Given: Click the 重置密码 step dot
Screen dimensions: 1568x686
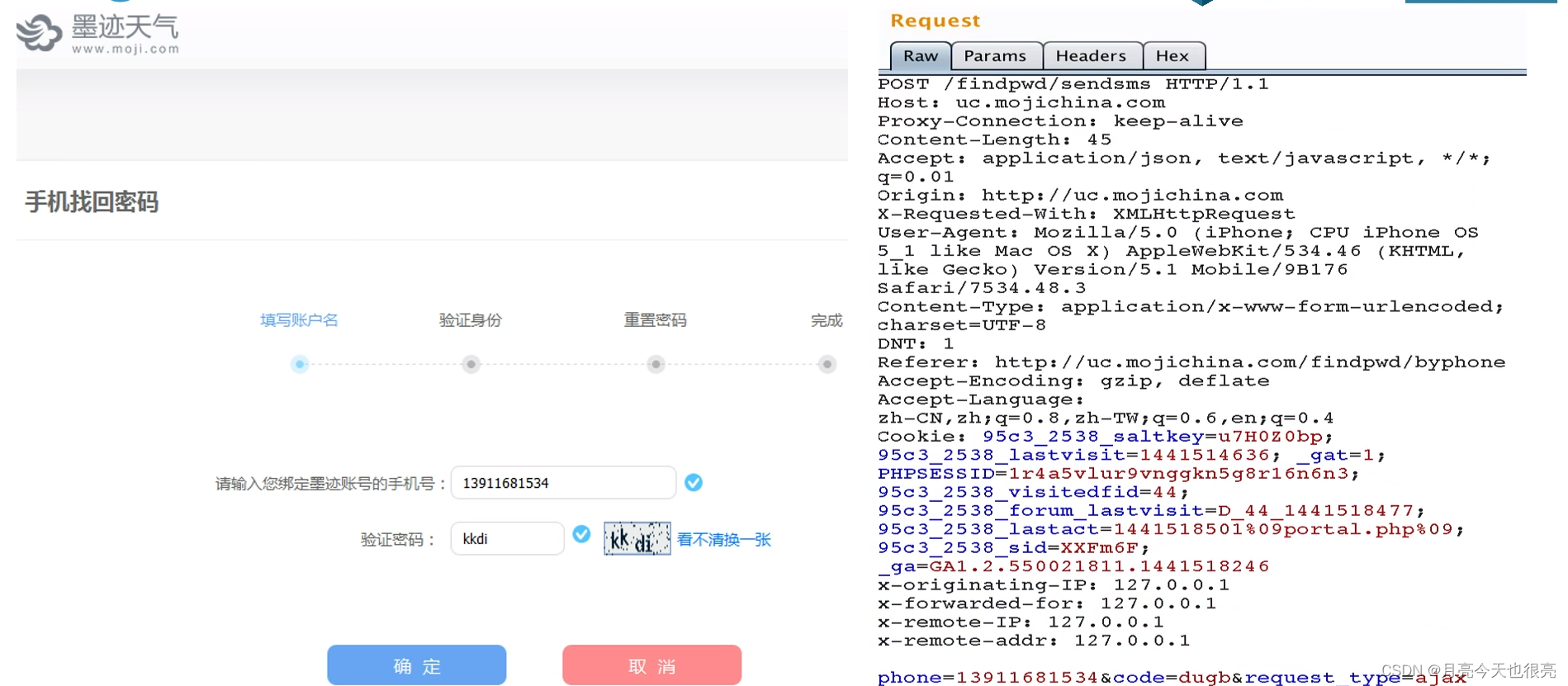Looking at the screenshot, I should pos(656,364).
